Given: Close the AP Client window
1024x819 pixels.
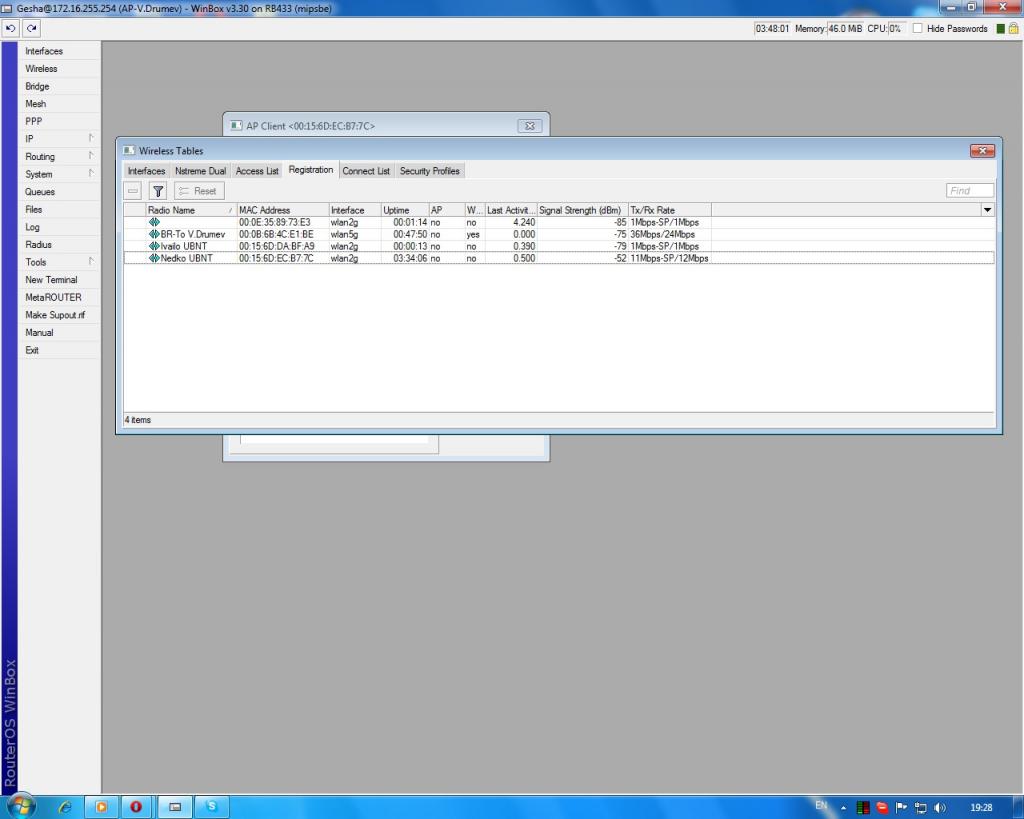Looking at the screenshot, I should 529,126.
